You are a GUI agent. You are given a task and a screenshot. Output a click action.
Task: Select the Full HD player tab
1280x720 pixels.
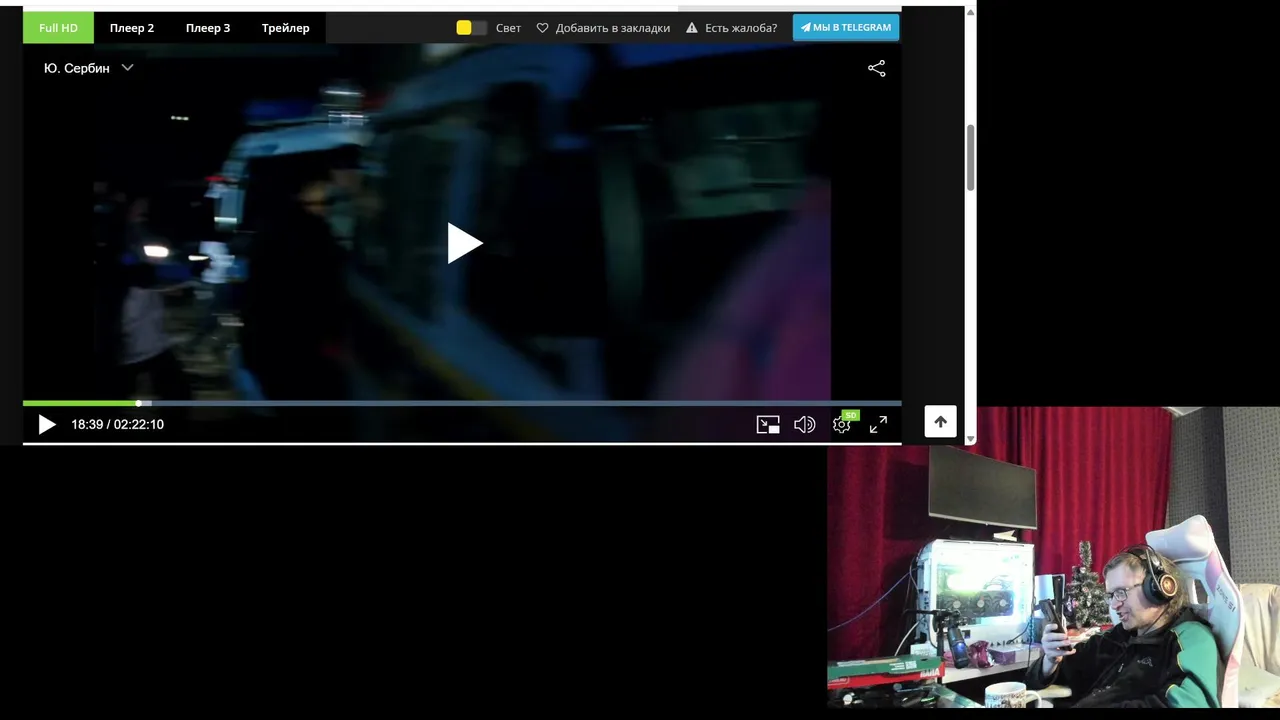(x=58, y=28)
